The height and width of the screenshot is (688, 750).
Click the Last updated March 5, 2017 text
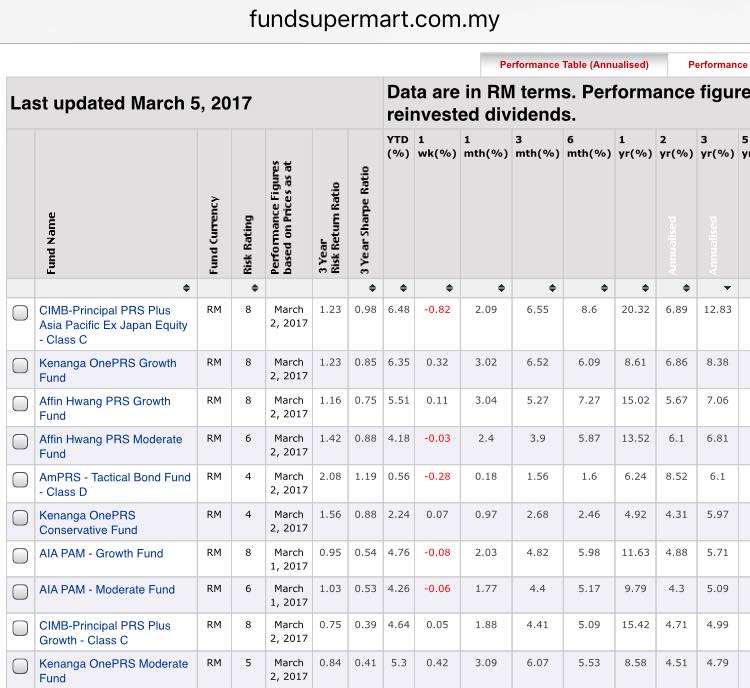pos(131,103)
